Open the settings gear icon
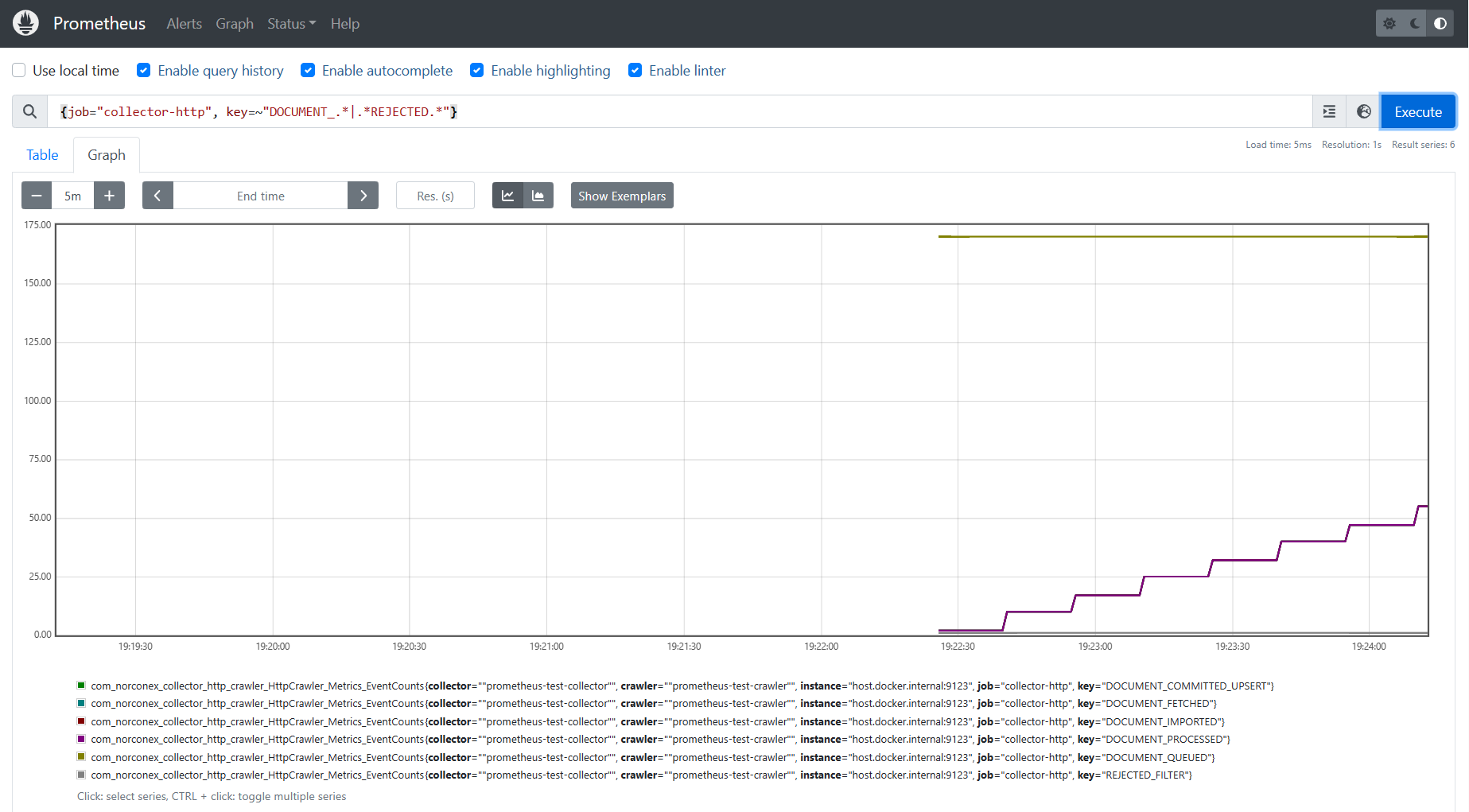The width and height of the screenshot is (1469, 812). pos(1389,22)
